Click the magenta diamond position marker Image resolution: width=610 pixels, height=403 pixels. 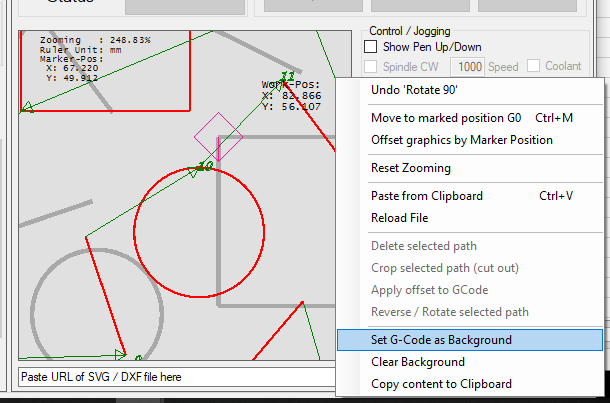point(217,135)
